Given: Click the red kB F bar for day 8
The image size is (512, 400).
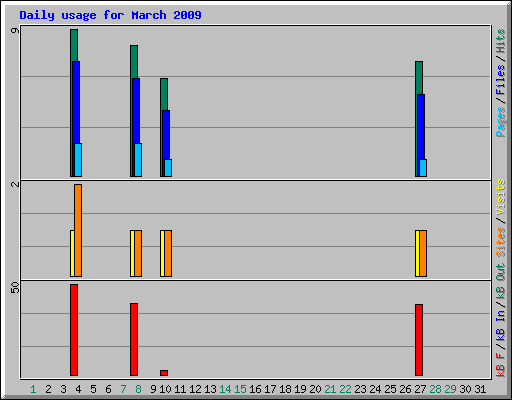Looking at the screenshot, I should pyautogui.click(x=134, y=339).
